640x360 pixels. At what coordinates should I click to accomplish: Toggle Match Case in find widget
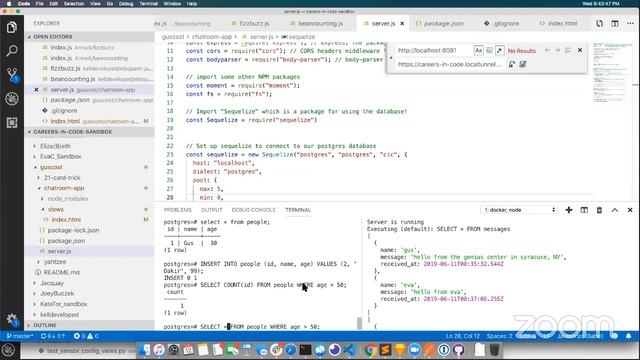[478, 50]
